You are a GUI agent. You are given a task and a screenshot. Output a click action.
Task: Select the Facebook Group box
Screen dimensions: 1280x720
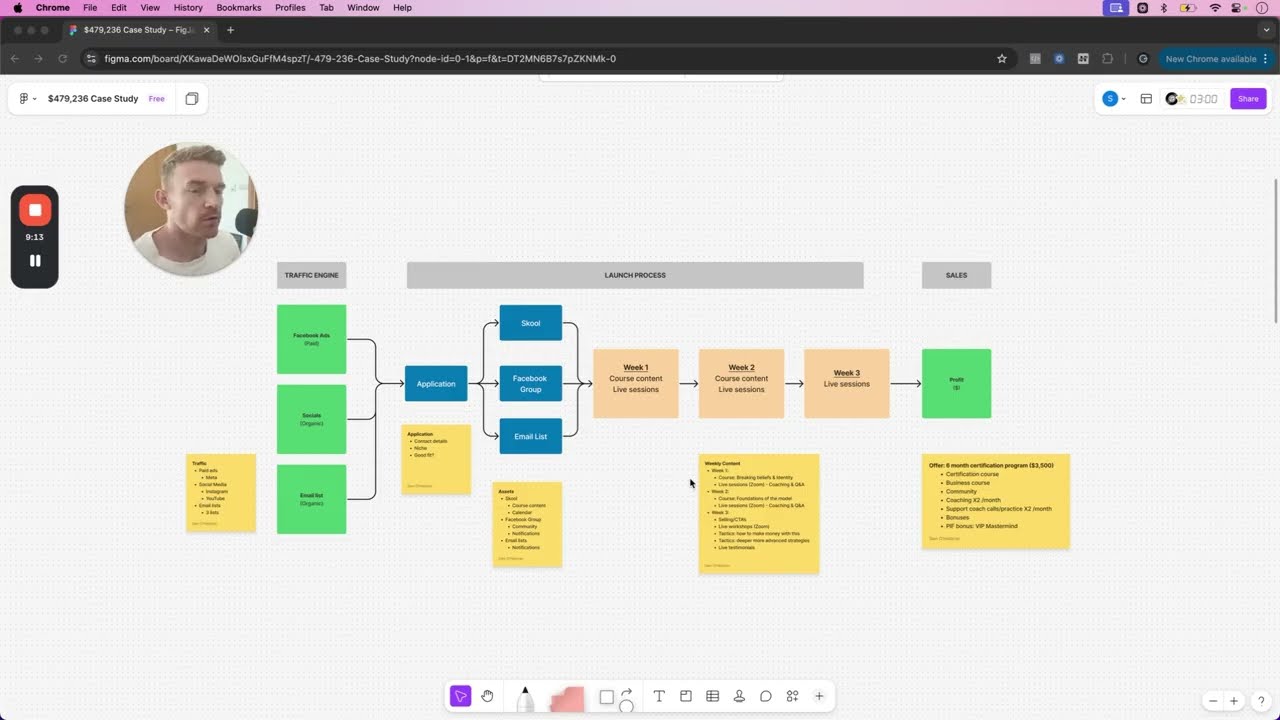pos(531,384)
